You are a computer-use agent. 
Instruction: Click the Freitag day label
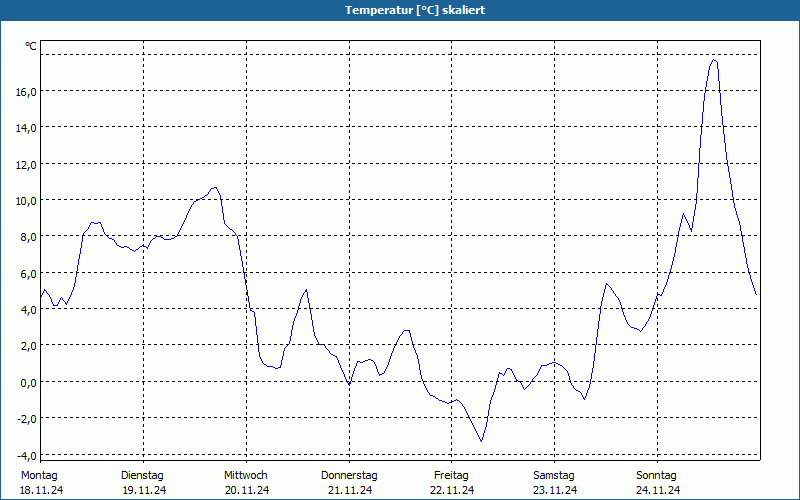click(x=451, y=476)
